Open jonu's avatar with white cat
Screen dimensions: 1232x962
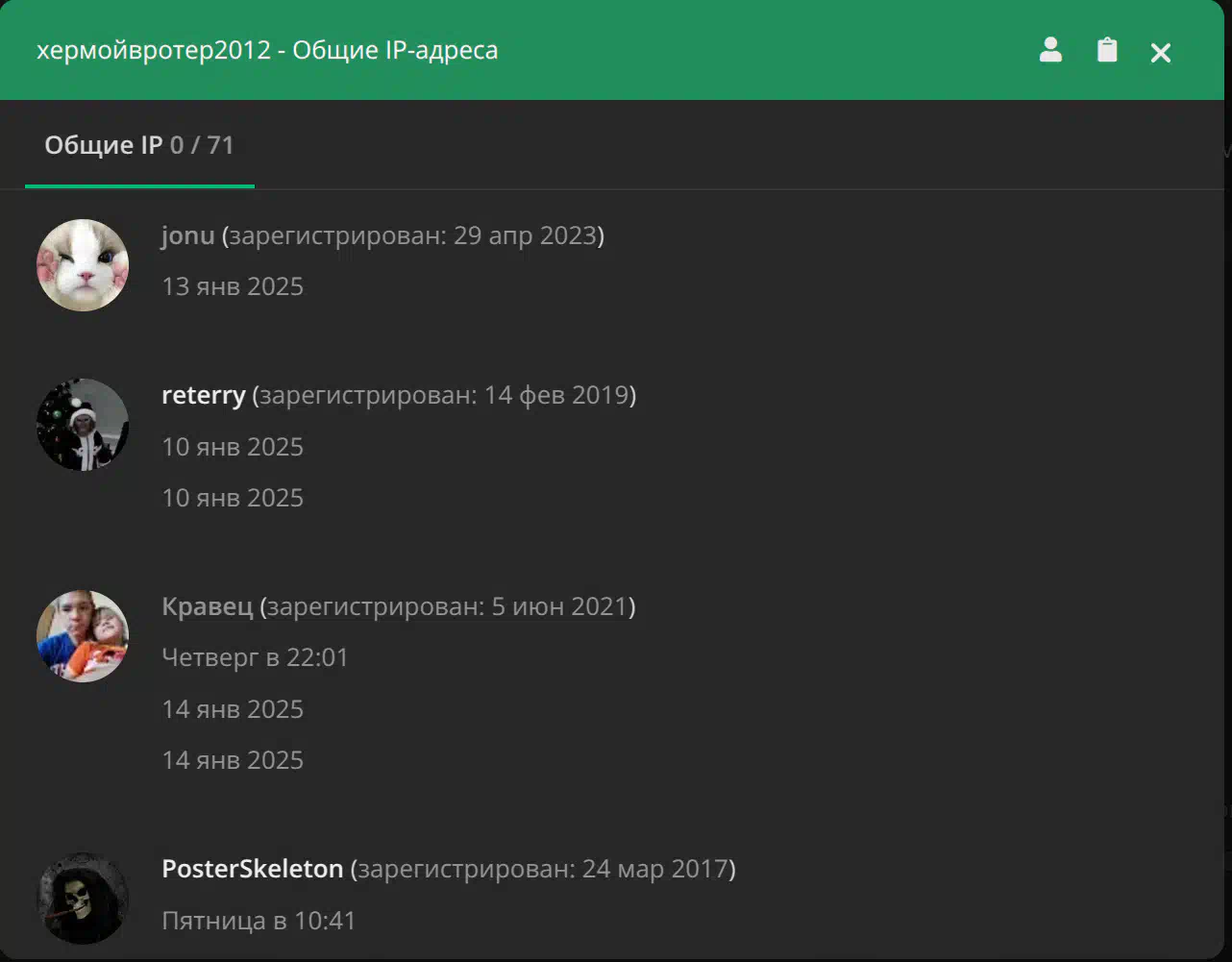point(83,265)
